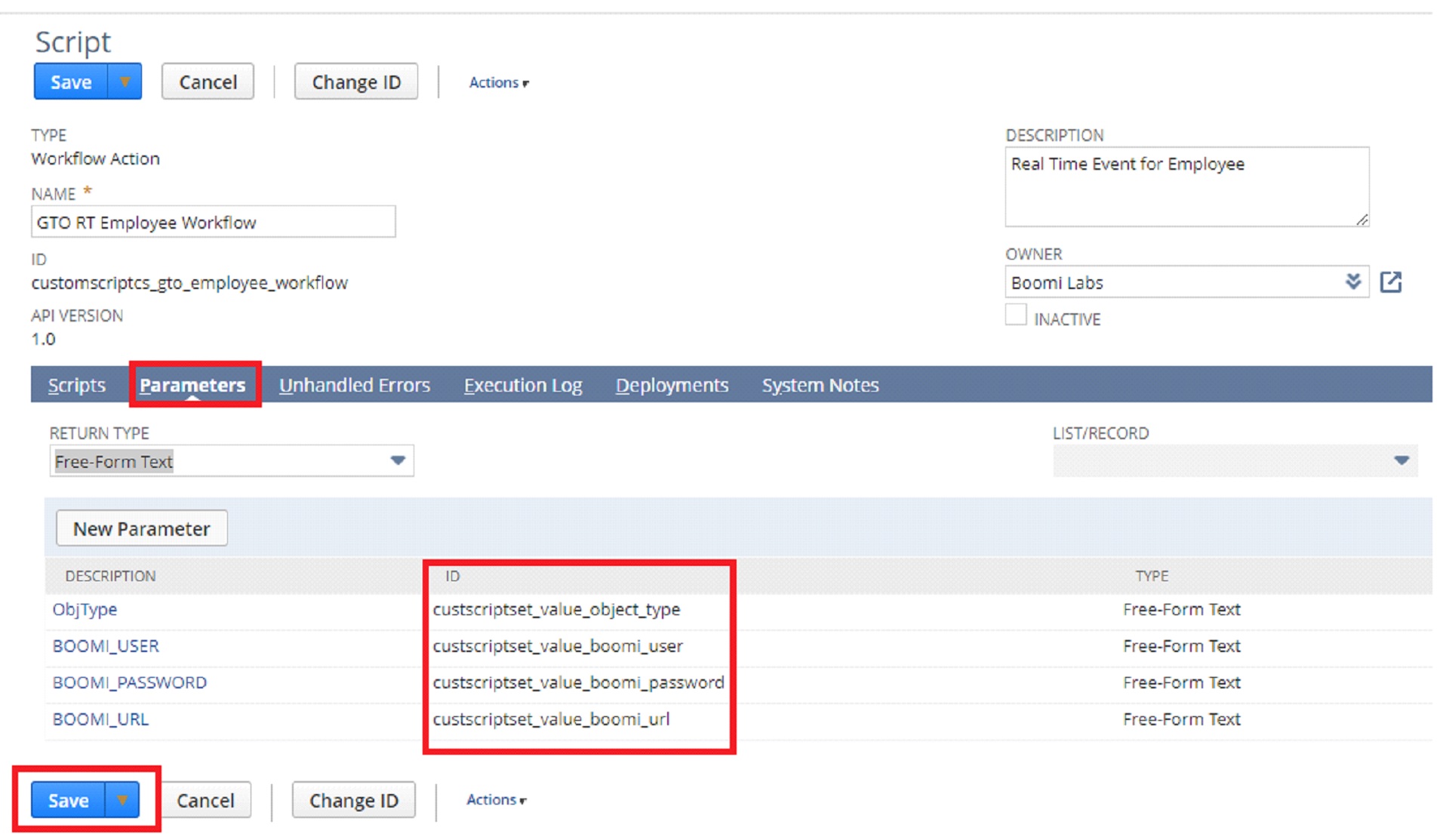Screen dimensions: 1443x840
Task: Open the Execution Log tab
Action: point(523,385)
